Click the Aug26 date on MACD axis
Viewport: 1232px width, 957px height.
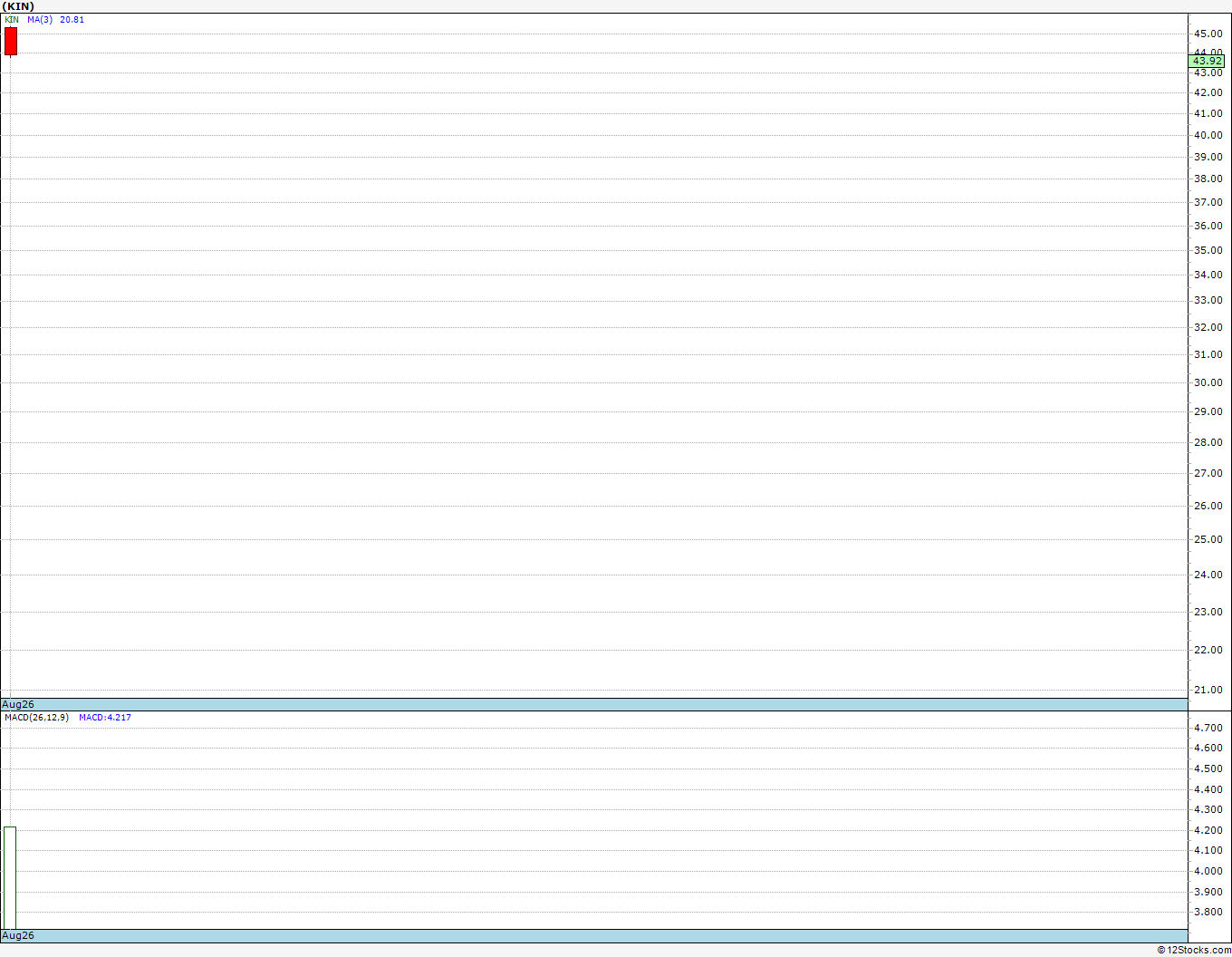[18, 935]
